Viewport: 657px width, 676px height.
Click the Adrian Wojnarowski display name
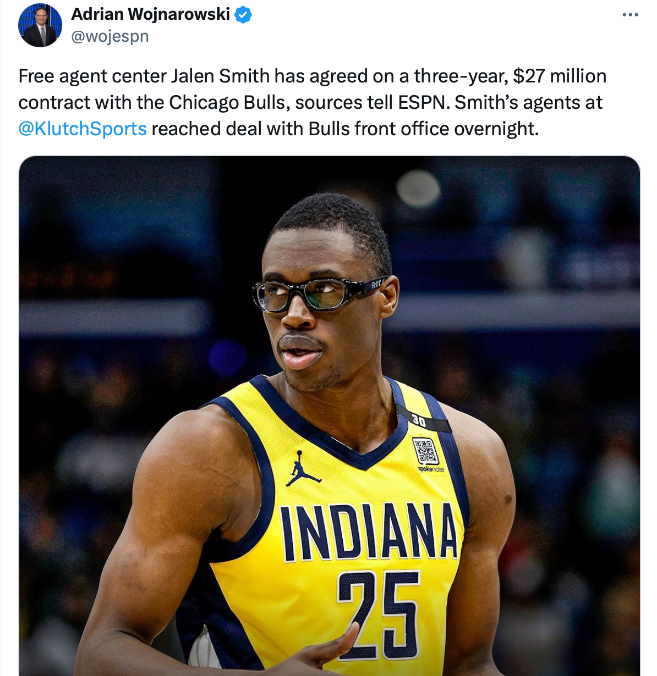pyautogui.click(x=150, y=14)
